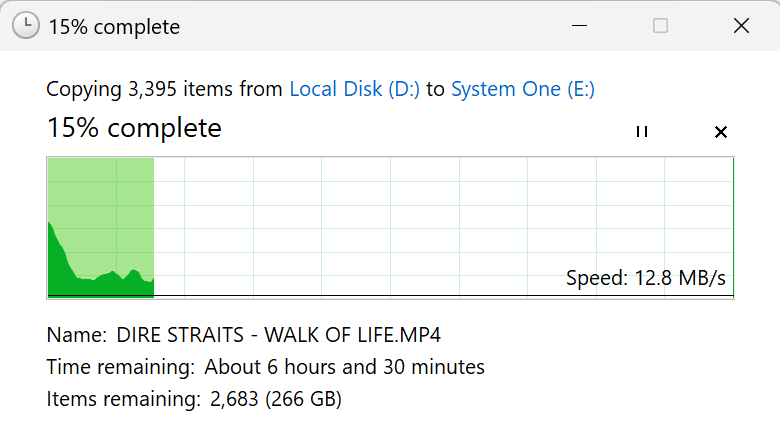Click the Speed: 12.8 MB/s readout

tap(645, 278)
